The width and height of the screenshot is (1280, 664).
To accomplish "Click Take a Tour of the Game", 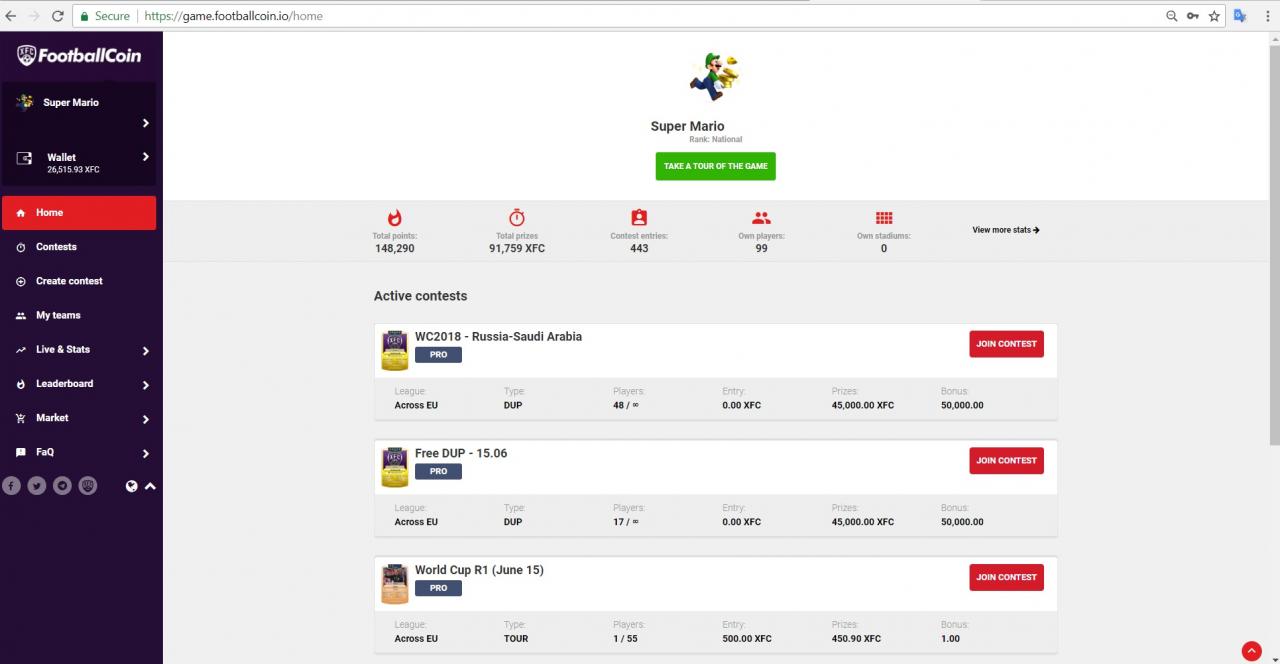I will (x=715, y=166).
